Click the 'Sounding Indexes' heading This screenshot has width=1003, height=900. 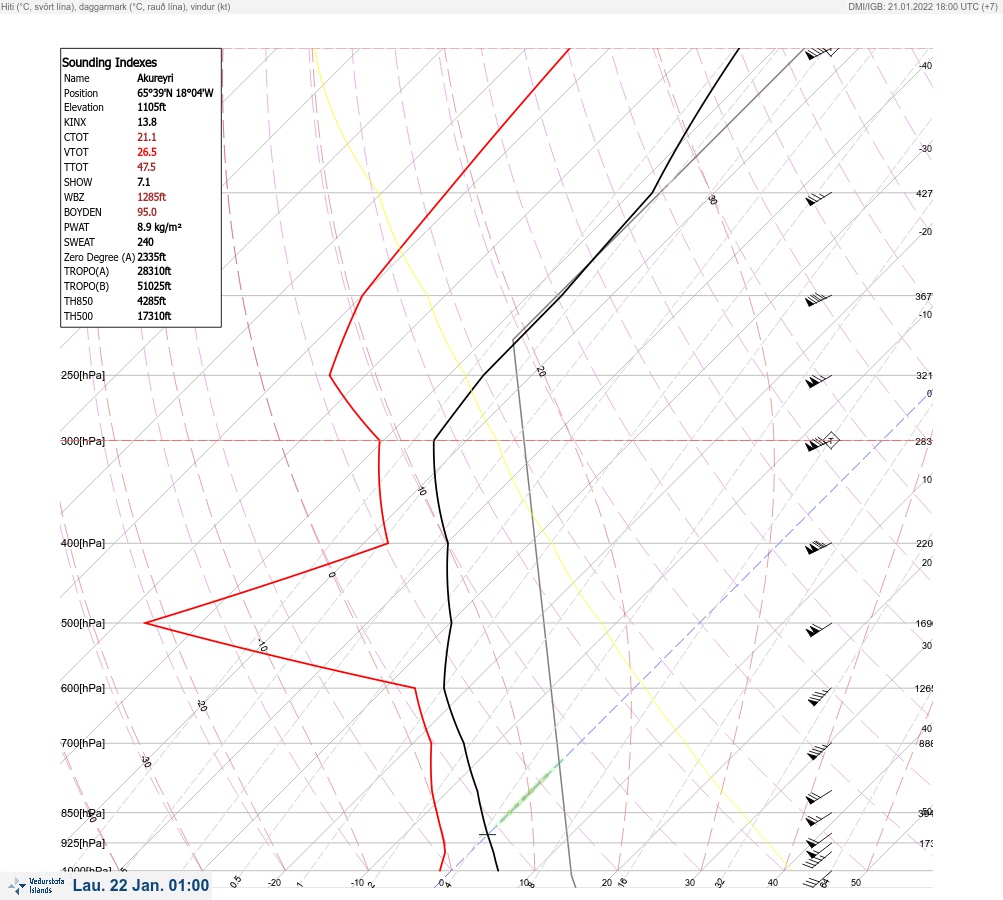click(x=109, y=63)
